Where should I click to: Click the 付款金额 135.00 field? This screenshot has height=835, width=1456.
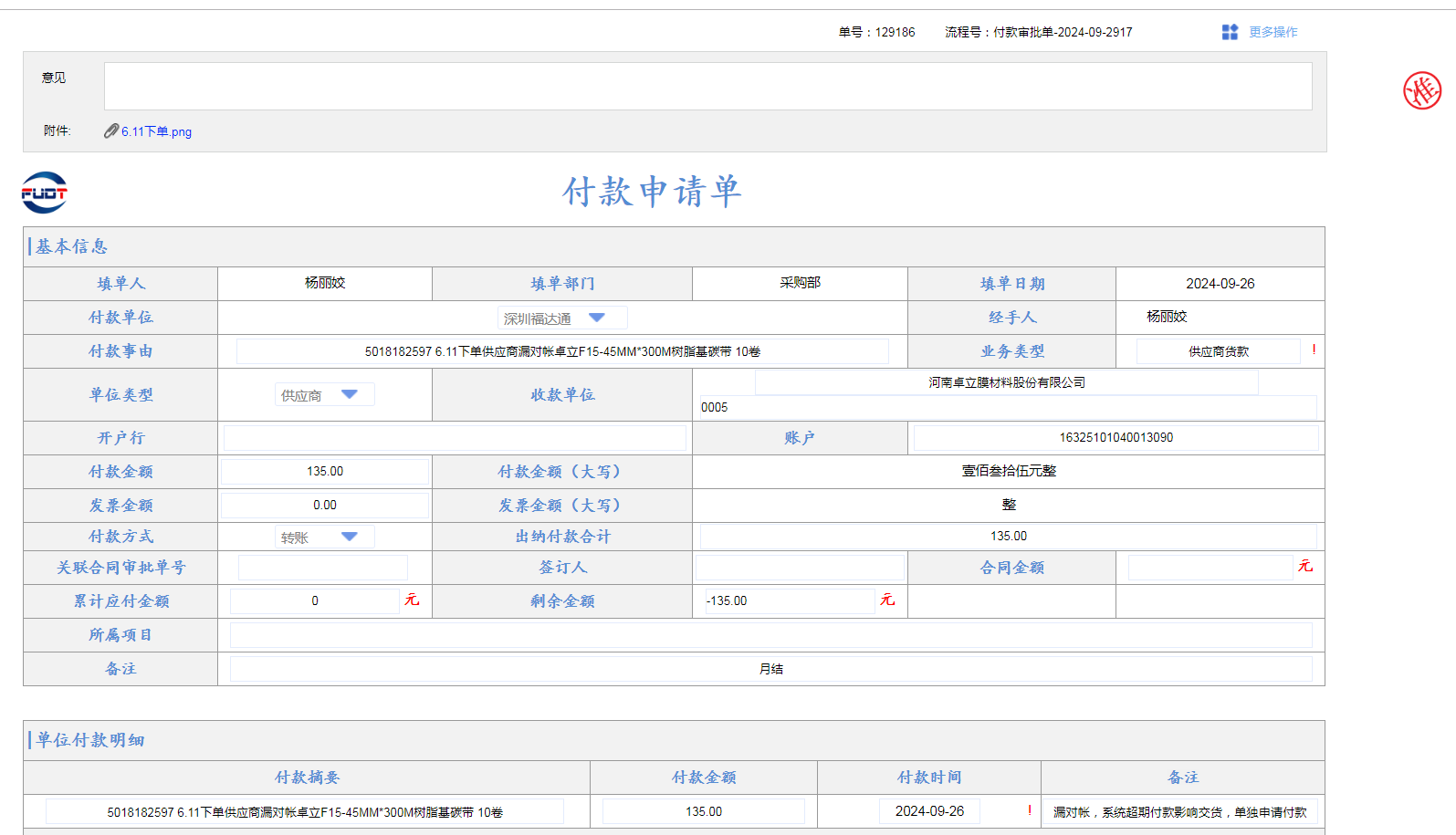click(325, 472)
